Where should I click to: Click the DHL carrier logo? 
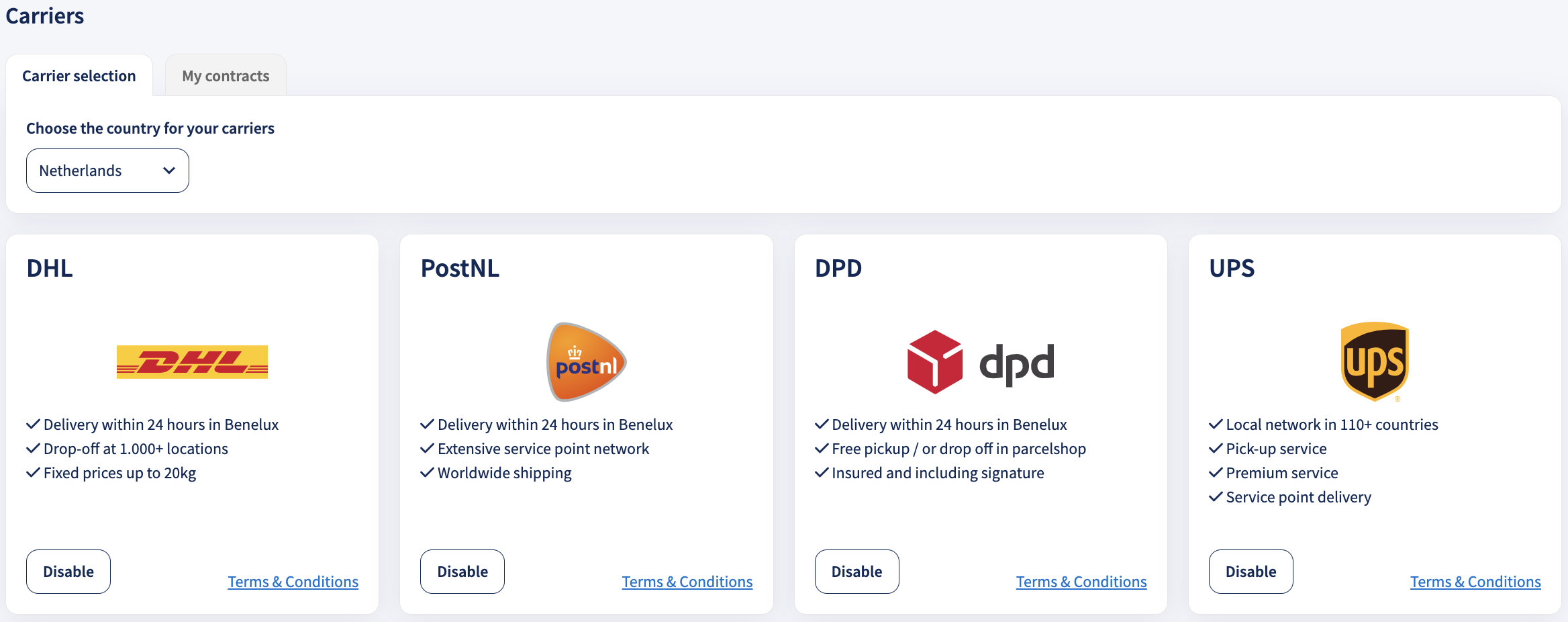[x=192, y=362]
